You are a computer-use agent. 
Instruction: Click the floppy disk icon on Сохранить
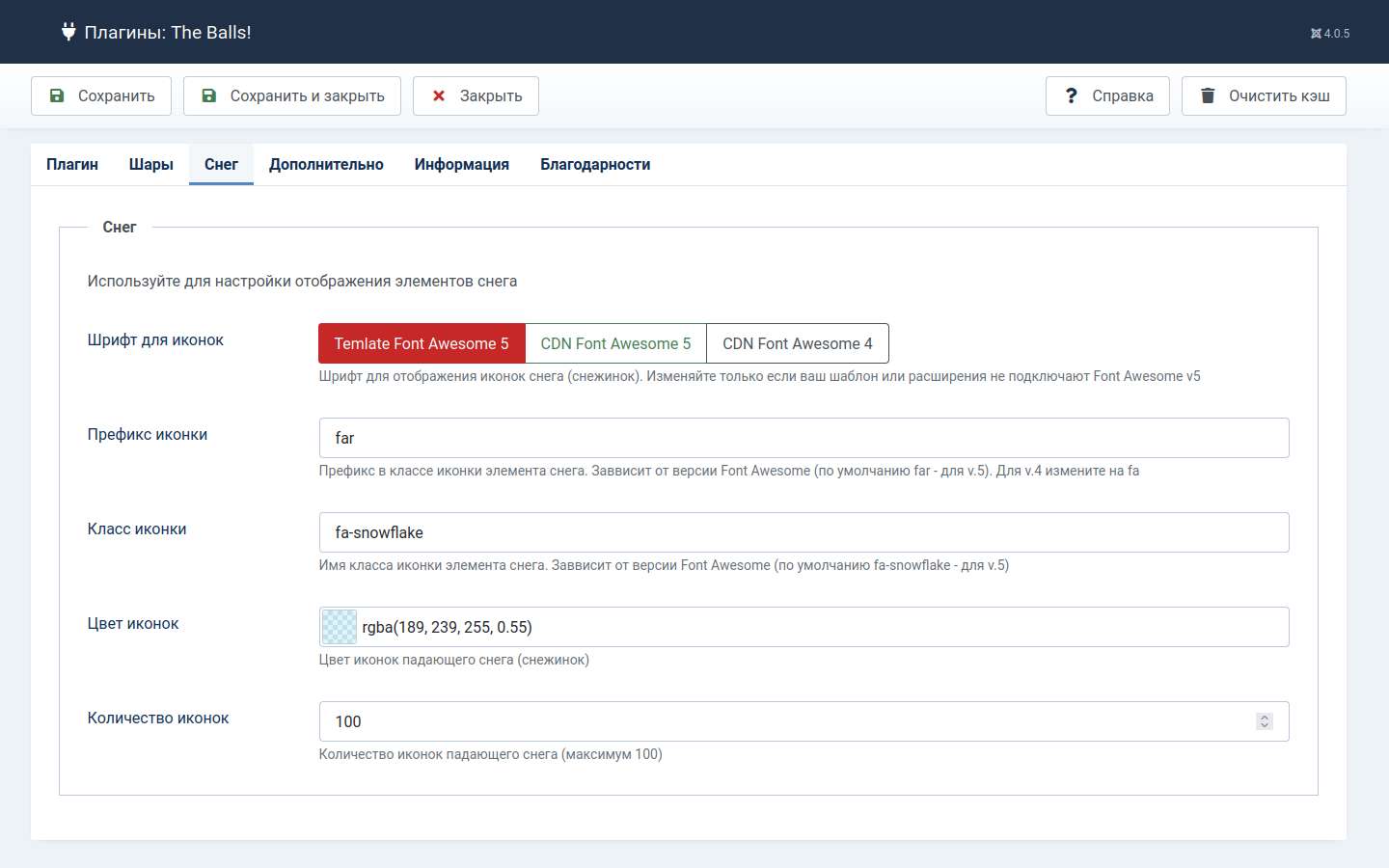tap(57, 95)
